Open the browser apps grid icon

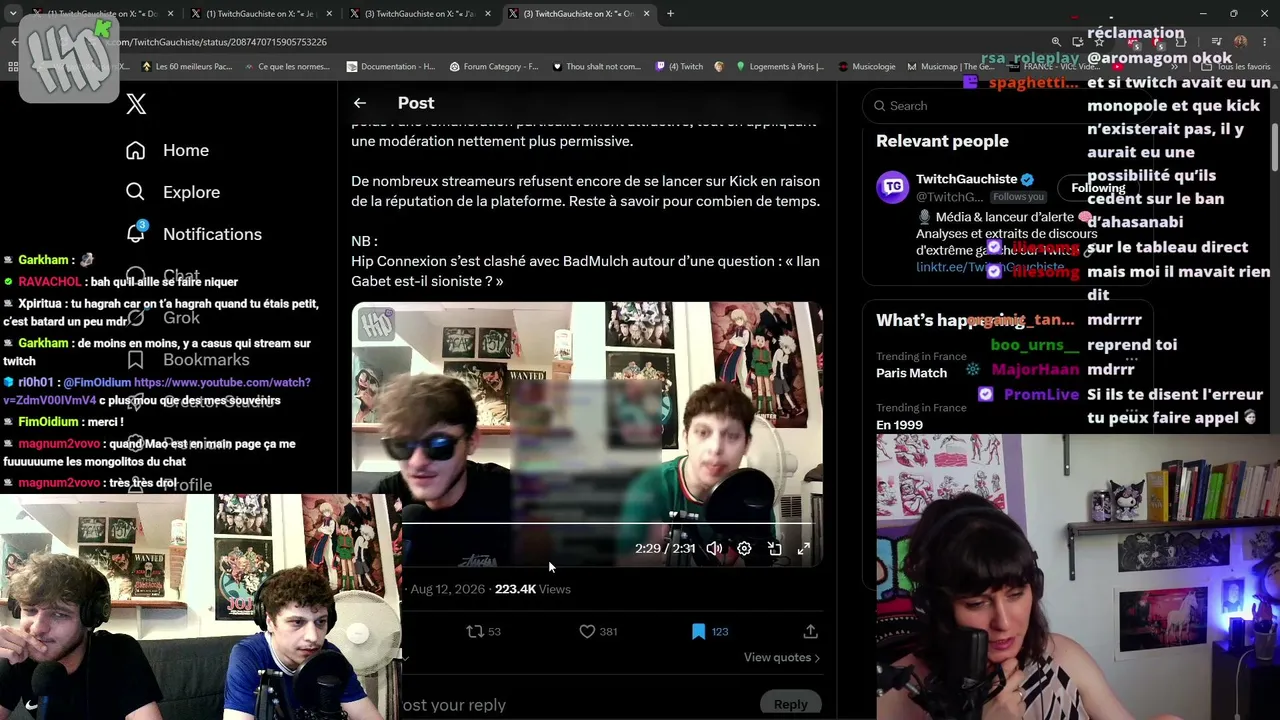point(13,67)
